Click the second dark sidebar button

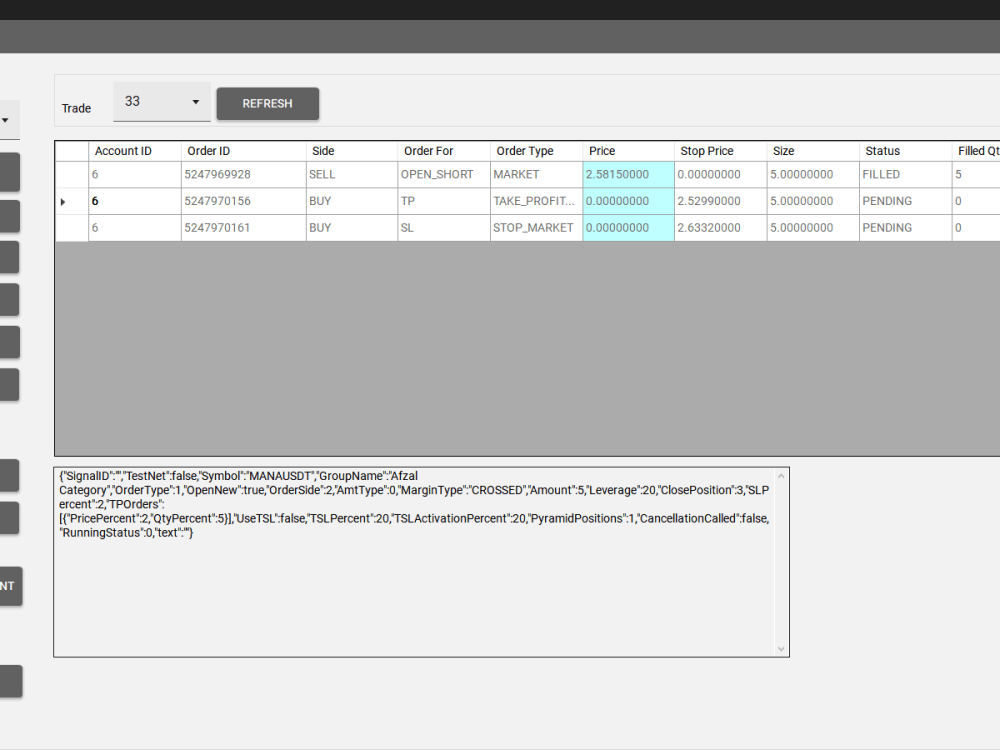point(10,216)
